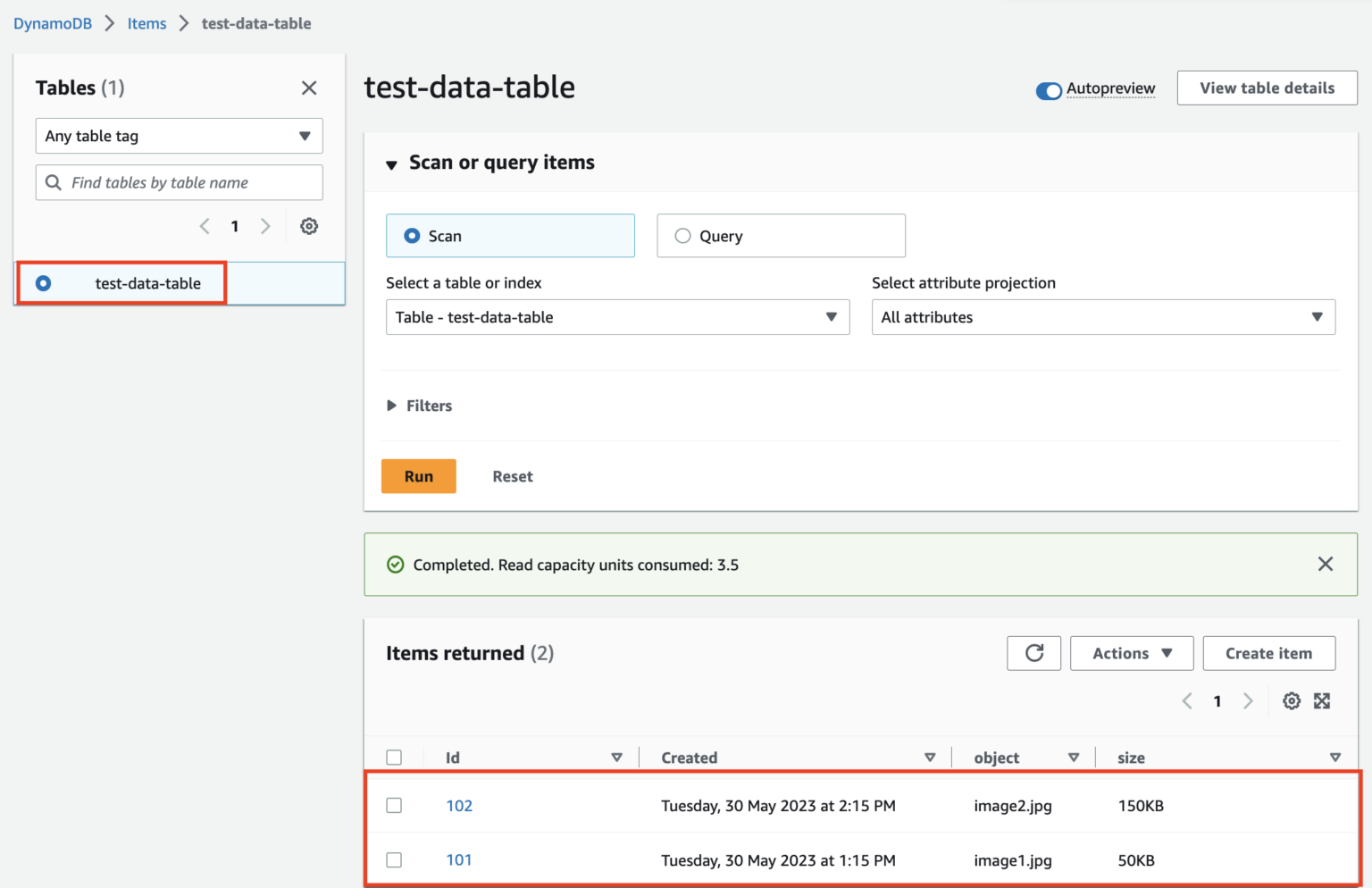Check the checkbox for item 102
The height and width of the screenshot is (888, 1372).
394,805
